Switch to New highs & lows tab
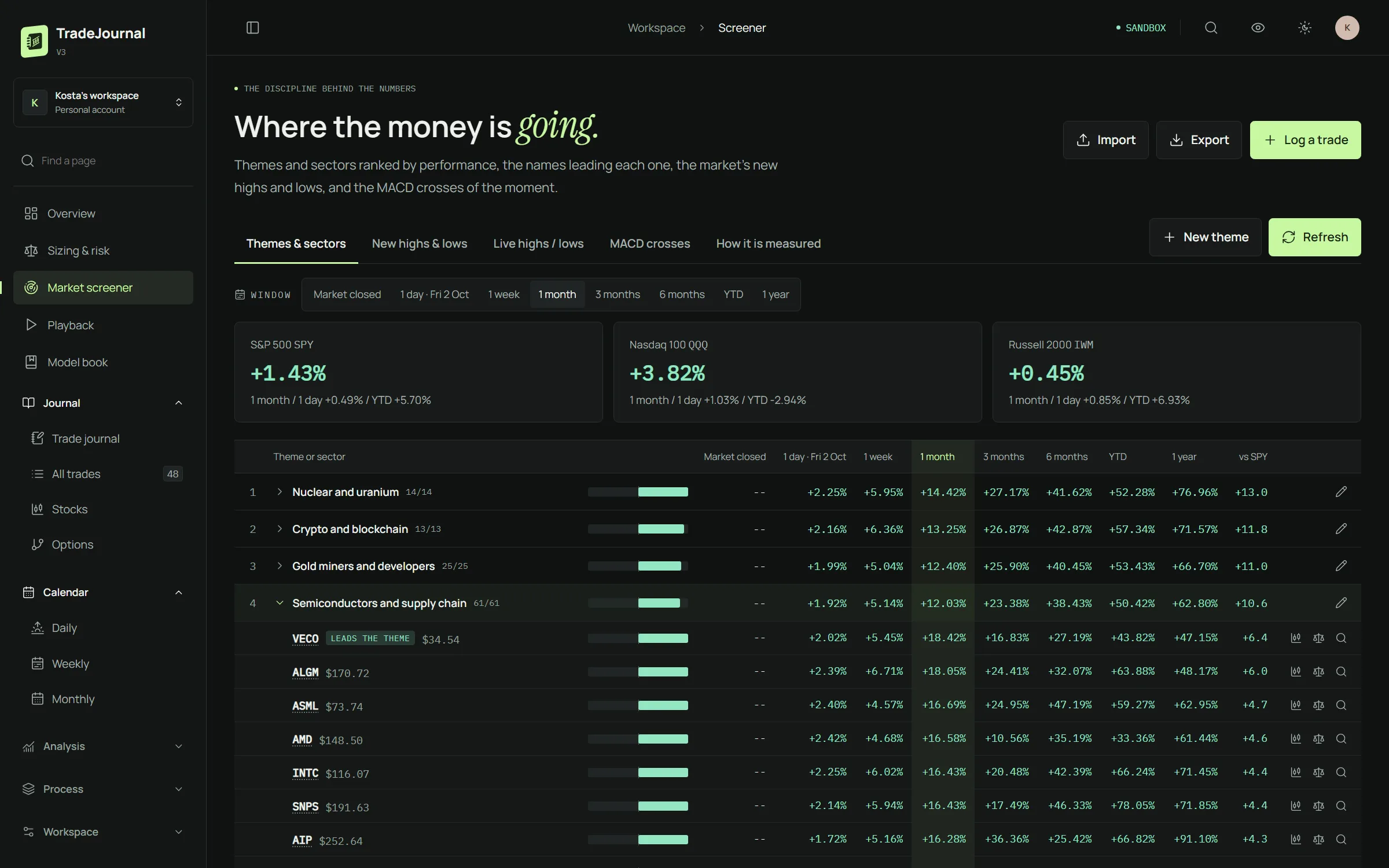This screenshot has height=868, width=1389. tap(420, 244)
